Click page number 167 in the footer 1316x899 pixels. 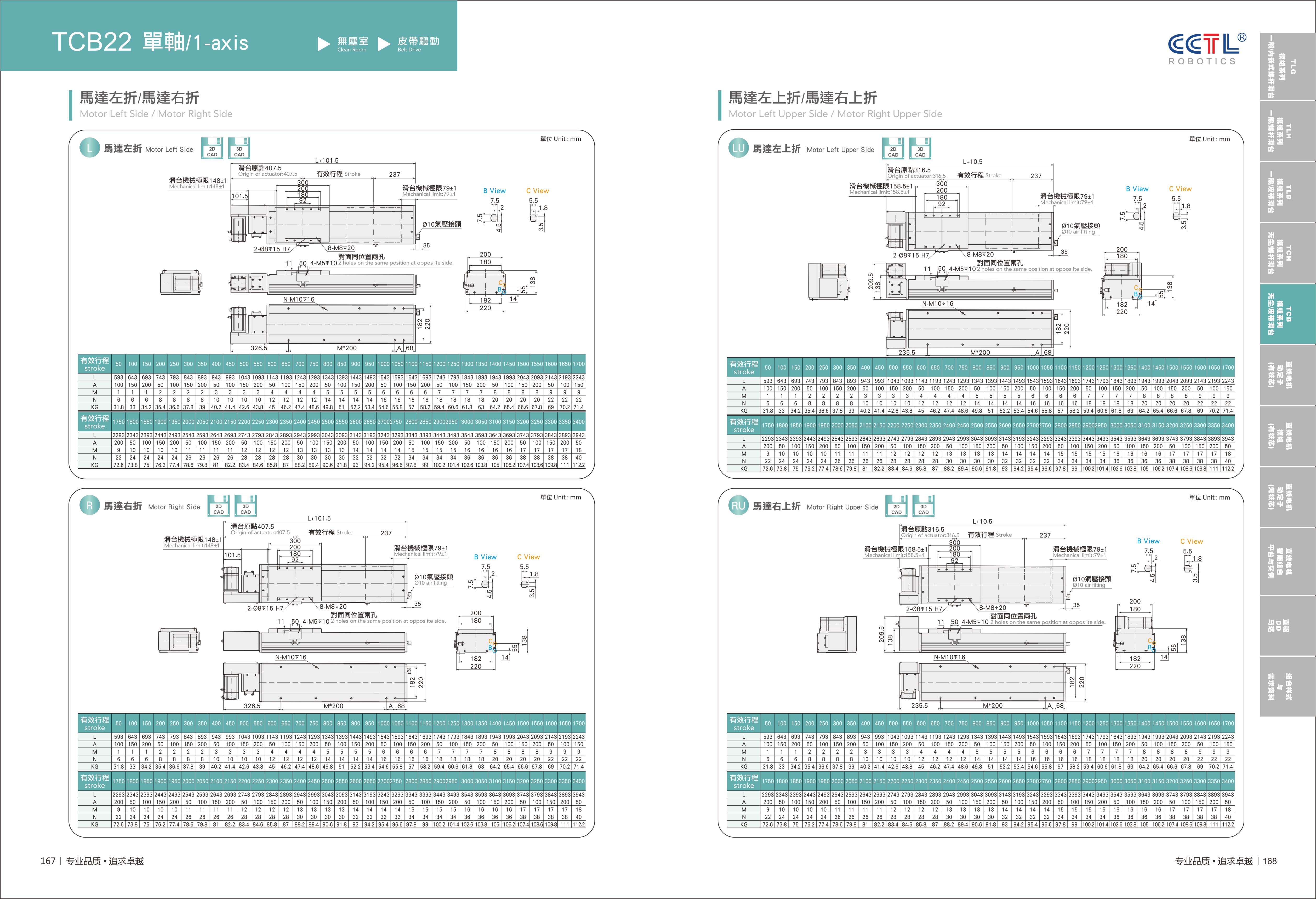(48, 861)
